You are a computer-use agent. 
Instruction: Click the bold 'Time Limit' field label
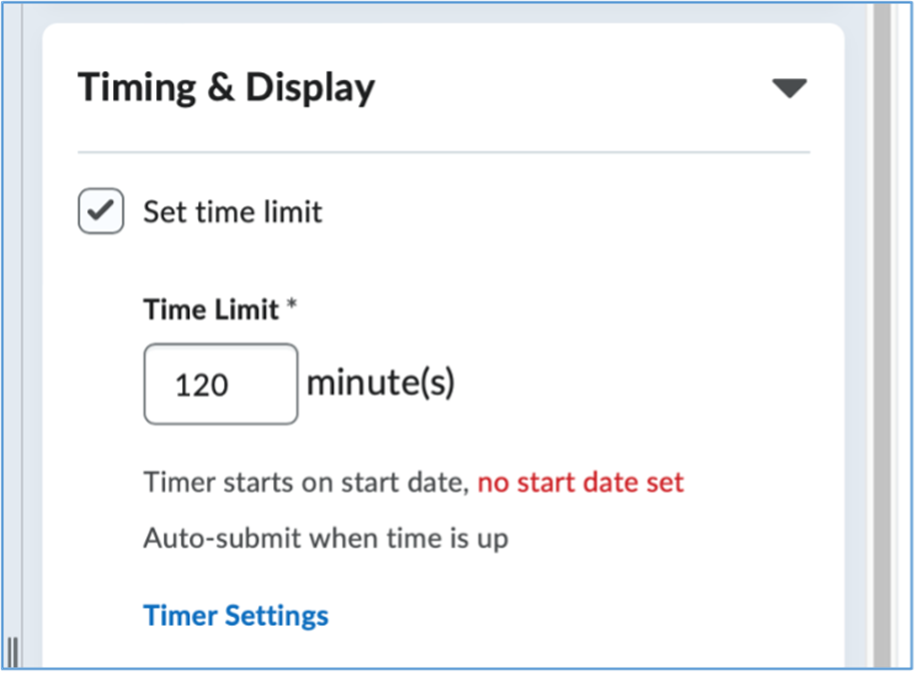click(x=211, y=309)
